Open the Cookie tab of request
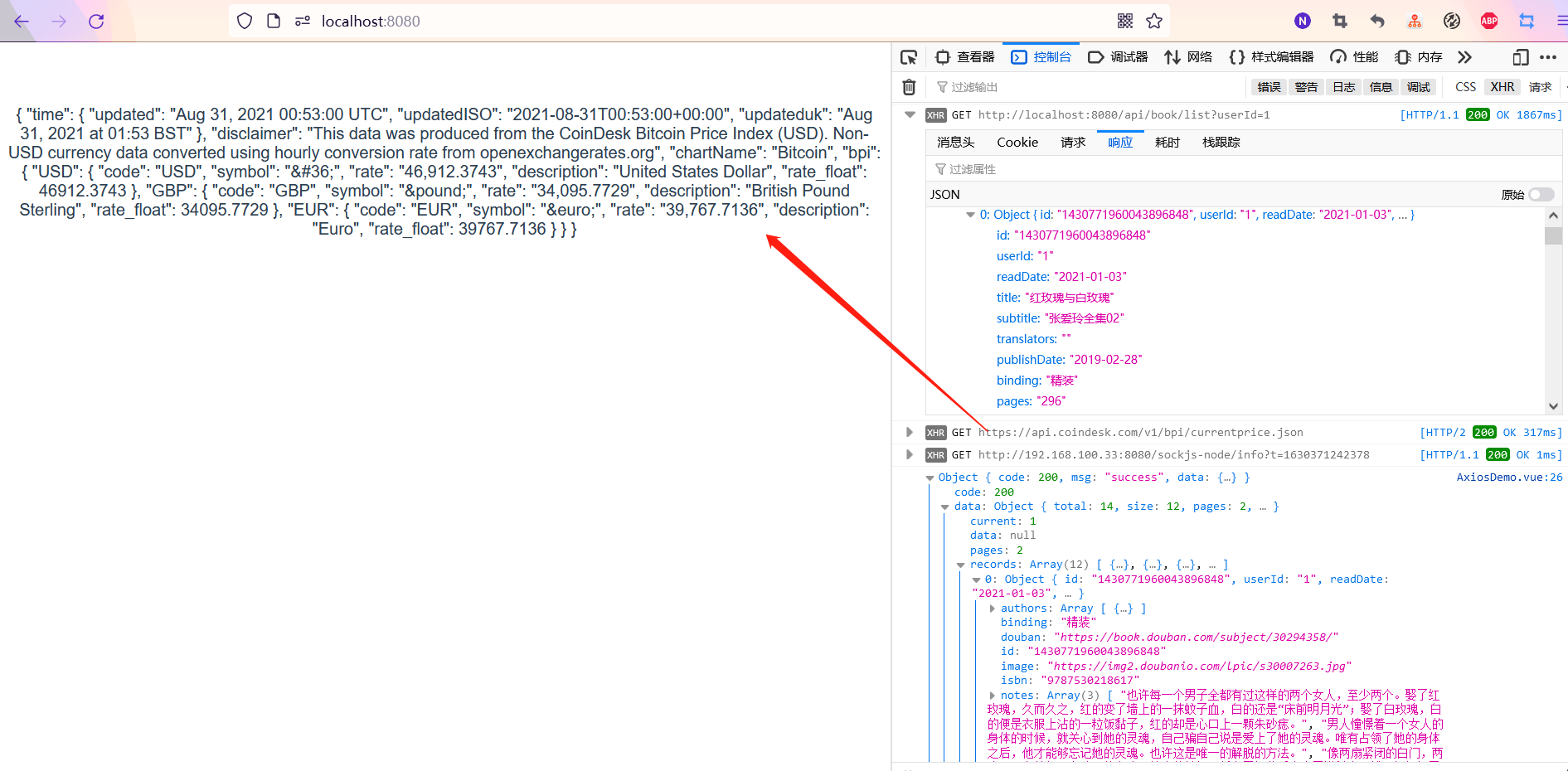 click(1017, 143)
